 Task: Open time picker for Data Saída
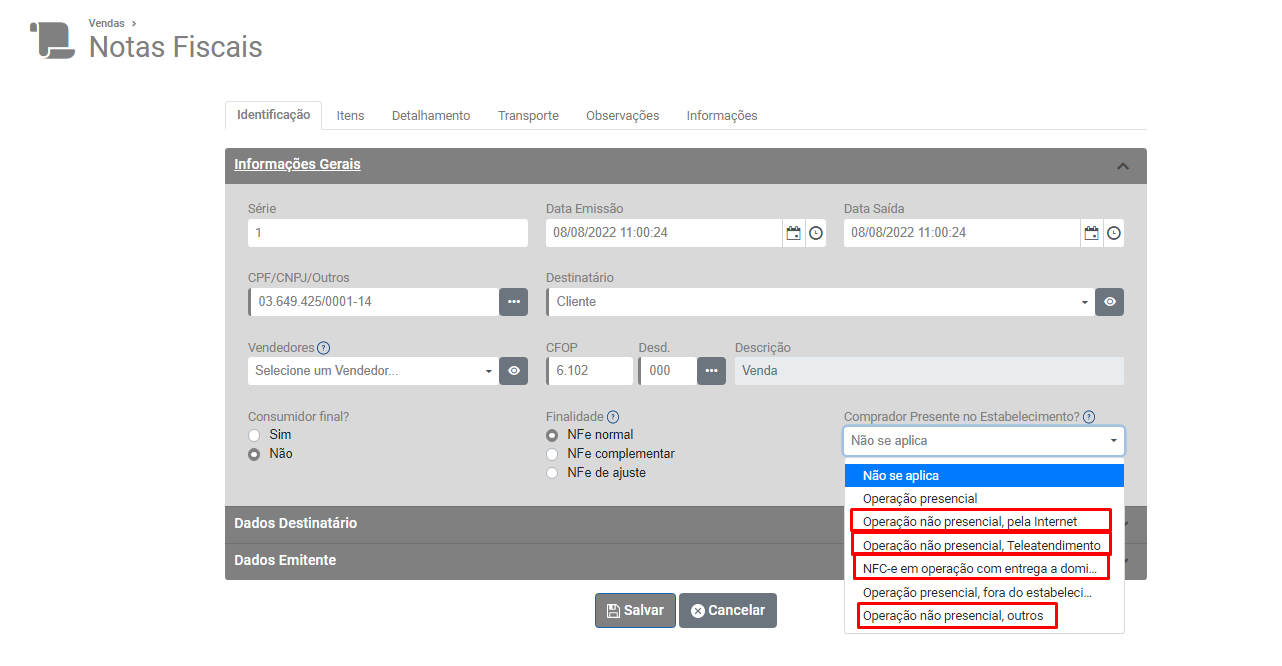1114,233
